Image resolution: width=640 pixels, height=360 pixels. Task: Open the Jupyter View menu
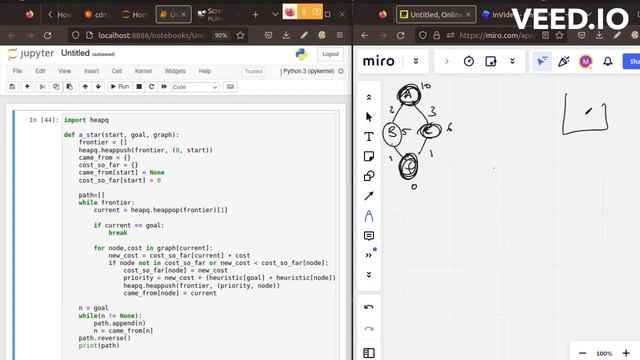point(64,71)
